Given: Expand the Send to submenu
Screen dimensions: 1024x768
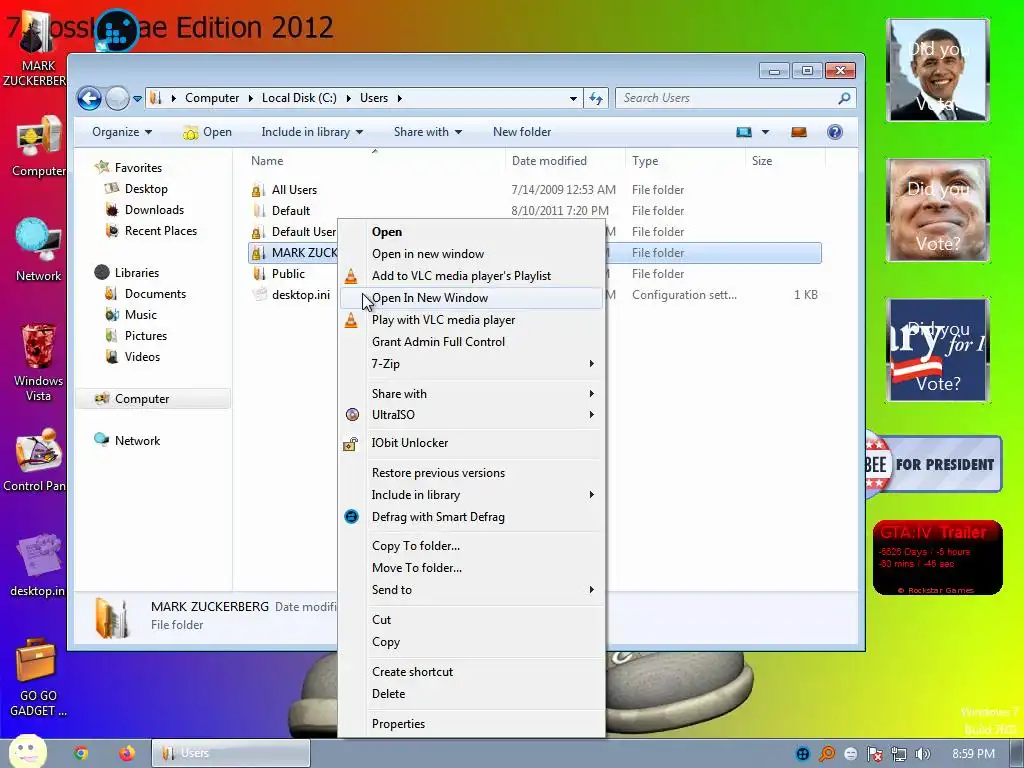Looking at the screenshot, I should [472, 590].
